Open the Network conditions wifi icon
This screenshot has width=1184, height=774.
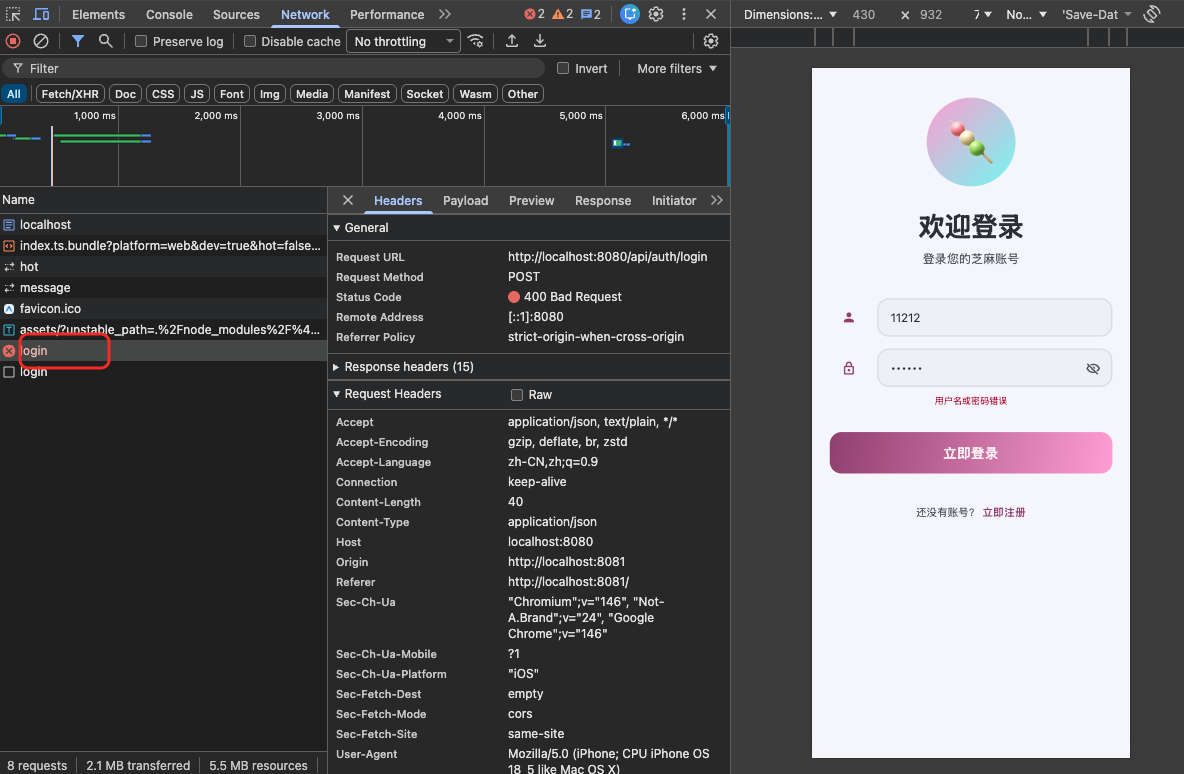476,42
